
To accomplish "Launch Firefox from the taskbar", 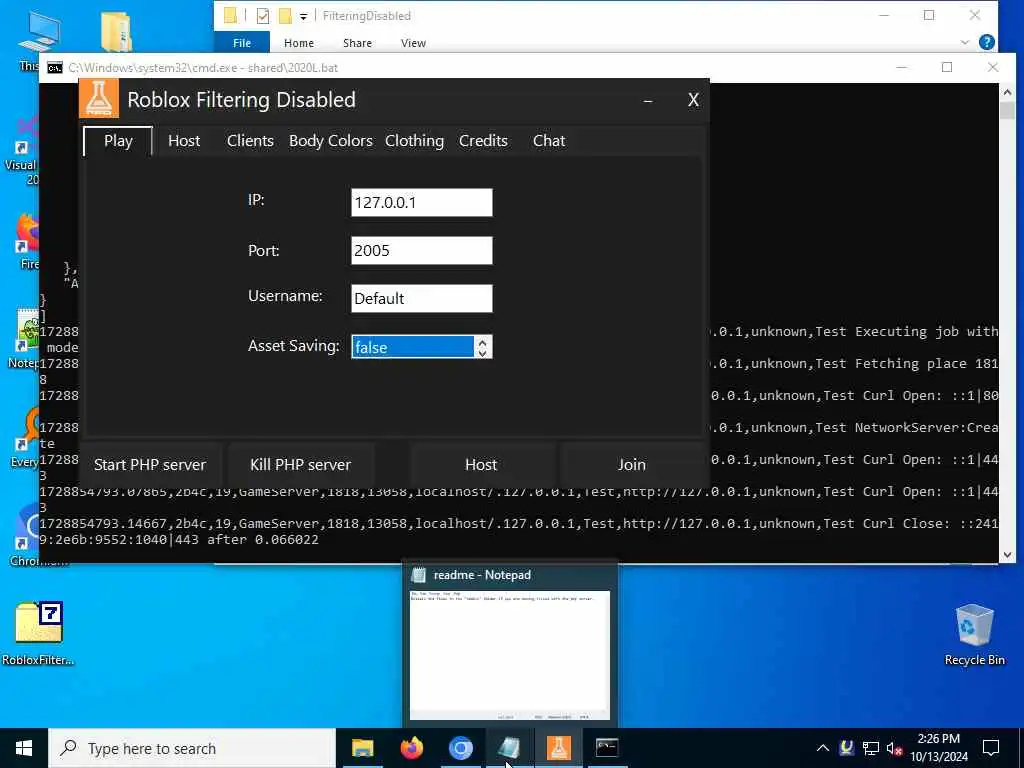I will tap(411, 748).
